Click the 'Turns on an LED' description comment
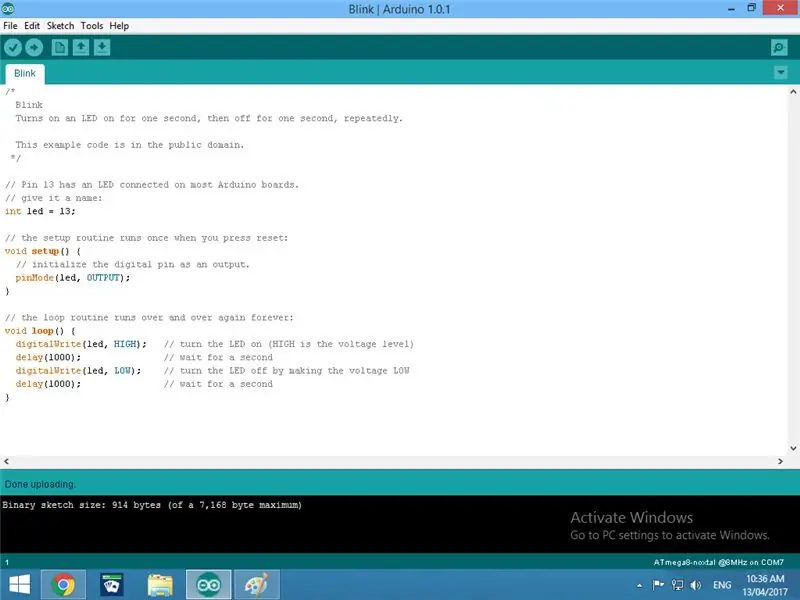This screenshot has width=800, height=600. click(x=209, y=118)
